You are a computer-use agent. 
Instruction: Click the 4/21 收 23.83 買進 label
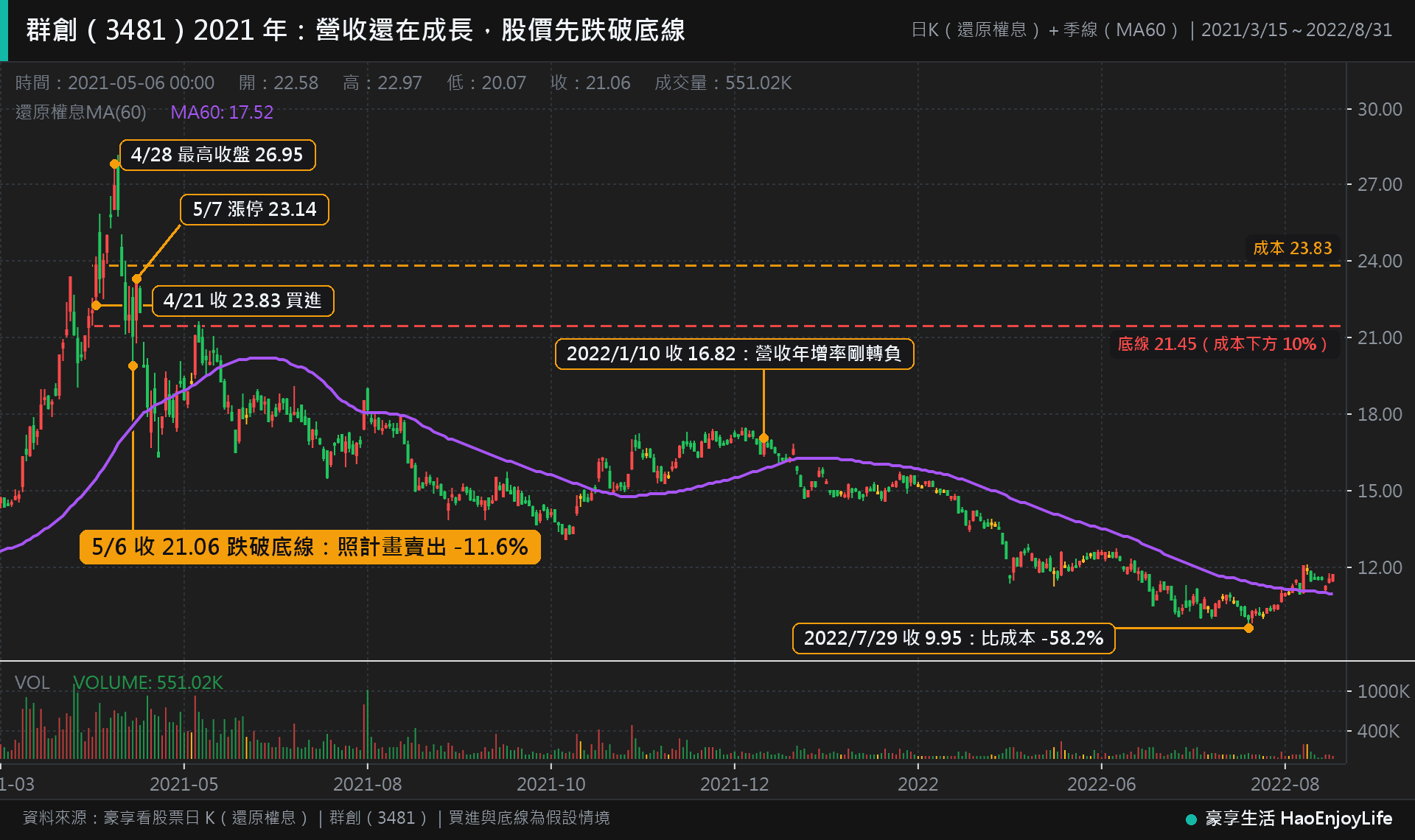(242, 301)
